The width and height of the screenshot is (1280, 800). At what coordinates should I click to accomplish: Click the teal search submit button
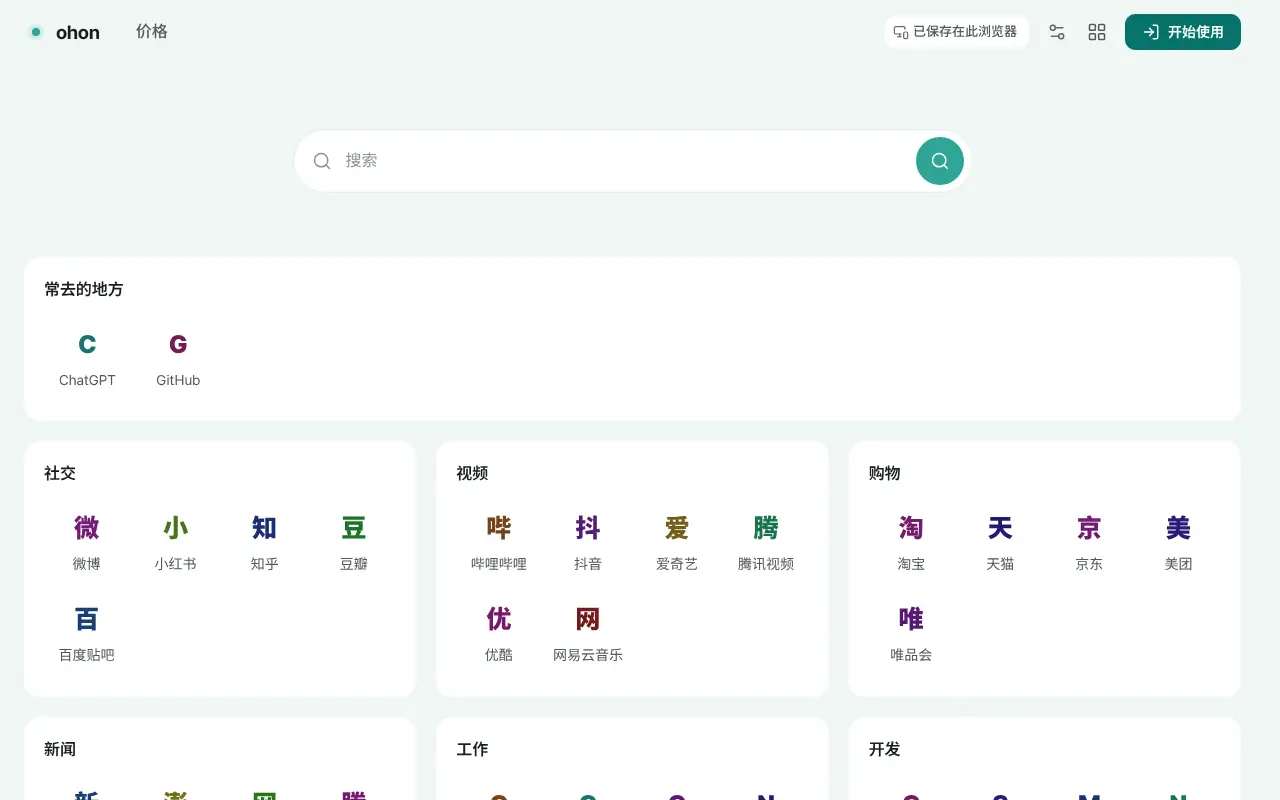pyautogui.click(x=940, y=161)
